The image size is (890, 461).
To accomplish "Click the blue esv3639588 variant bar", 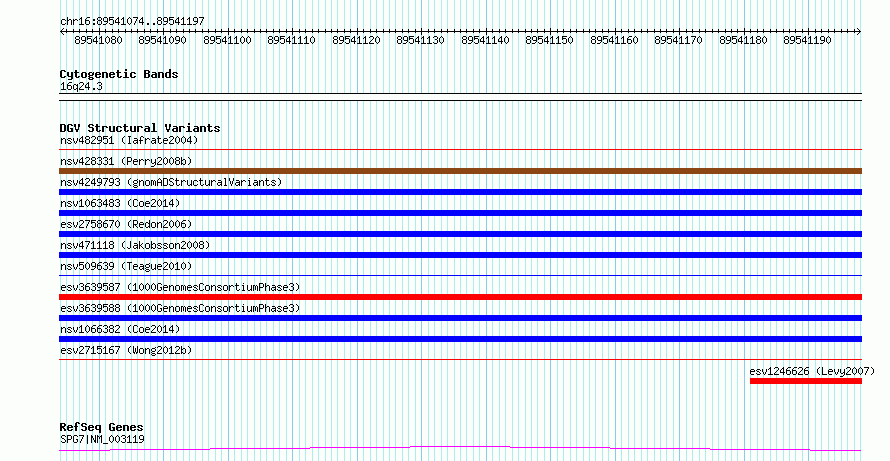I will pyautogui.click(x=460, y=318).
